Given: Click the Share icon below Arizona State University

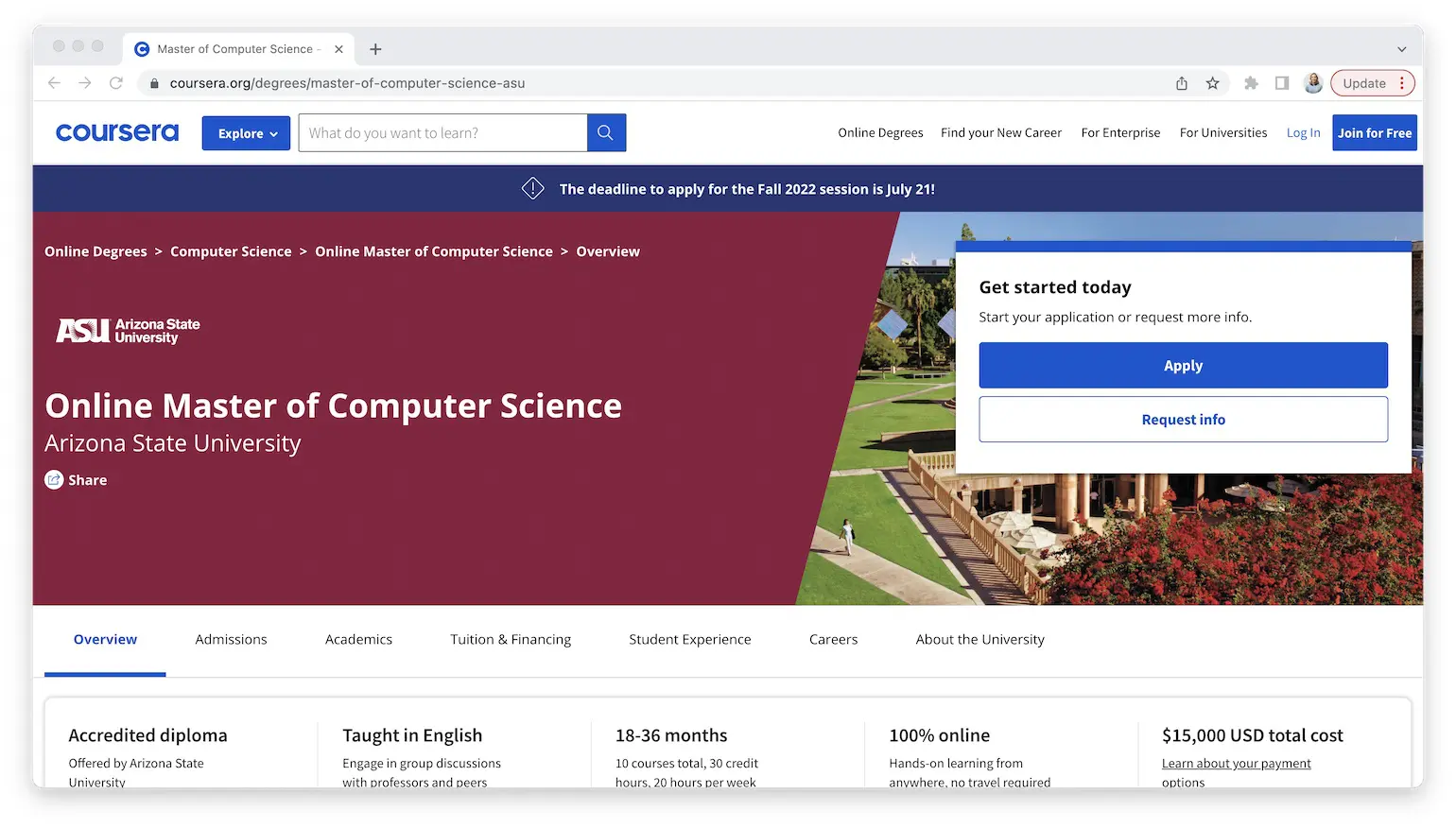Looking at the screenshot, I should tap(54, 479).
